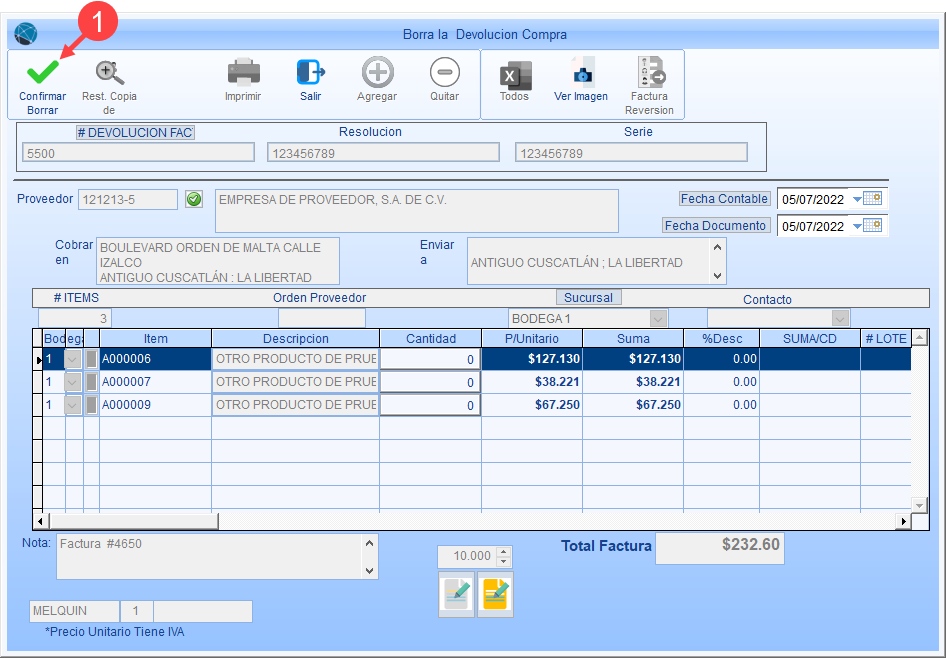Click the row selector arrow for A000006
Viewport: 946px width, 658px height.
[38, 359]
